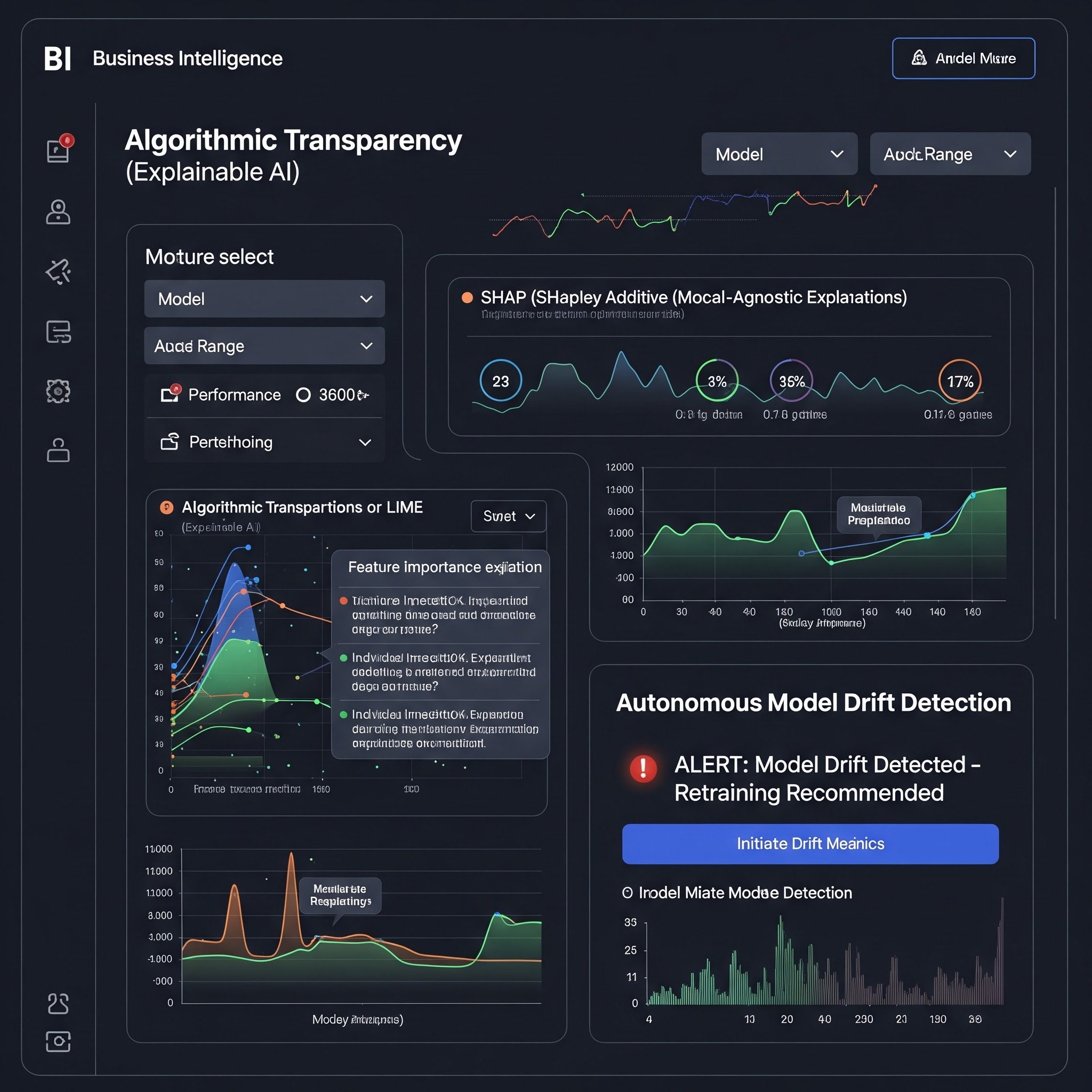Select the Performance row in Moture select
This screenshot has width=1092, height=1092.
pos(234,395)
